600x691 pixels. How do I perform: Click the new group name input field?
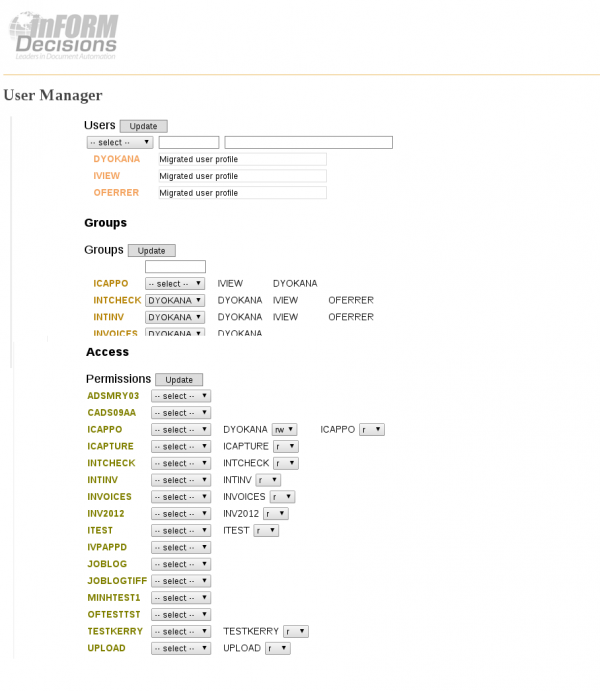tap(175, 267)
